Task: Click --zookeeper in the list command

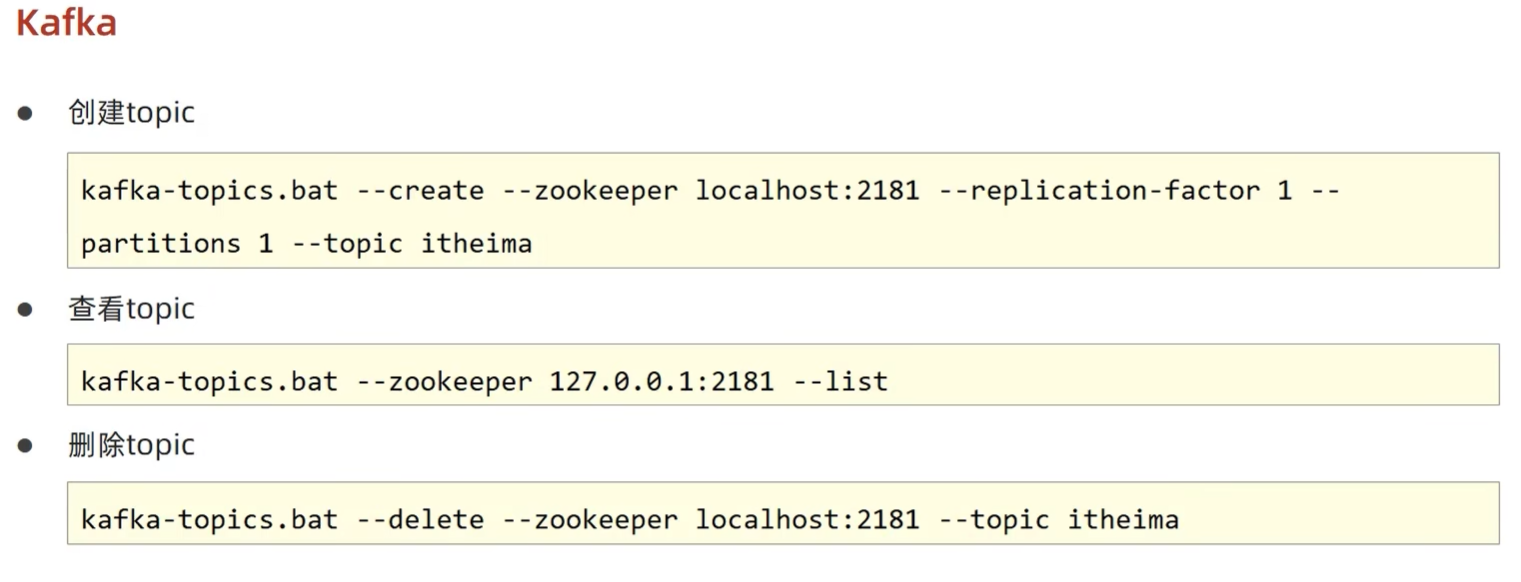Action: click(x=444, y=381)
